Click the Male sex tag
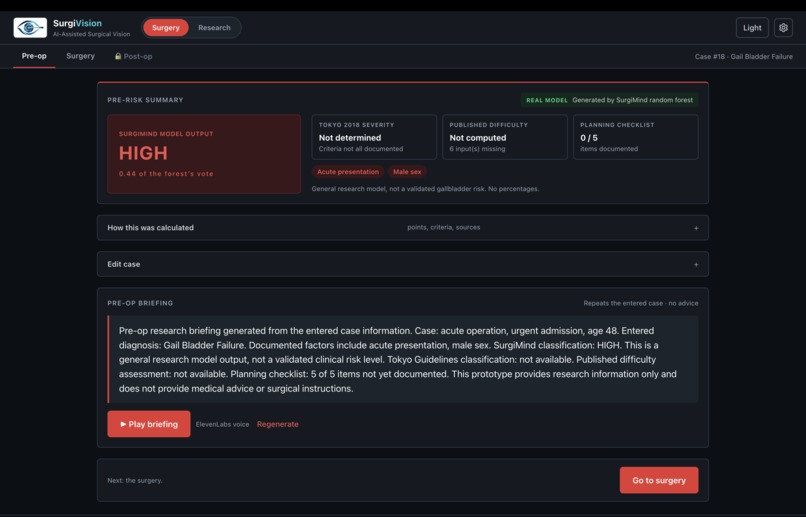Screen dimensions: 806x517 (407, 172)
